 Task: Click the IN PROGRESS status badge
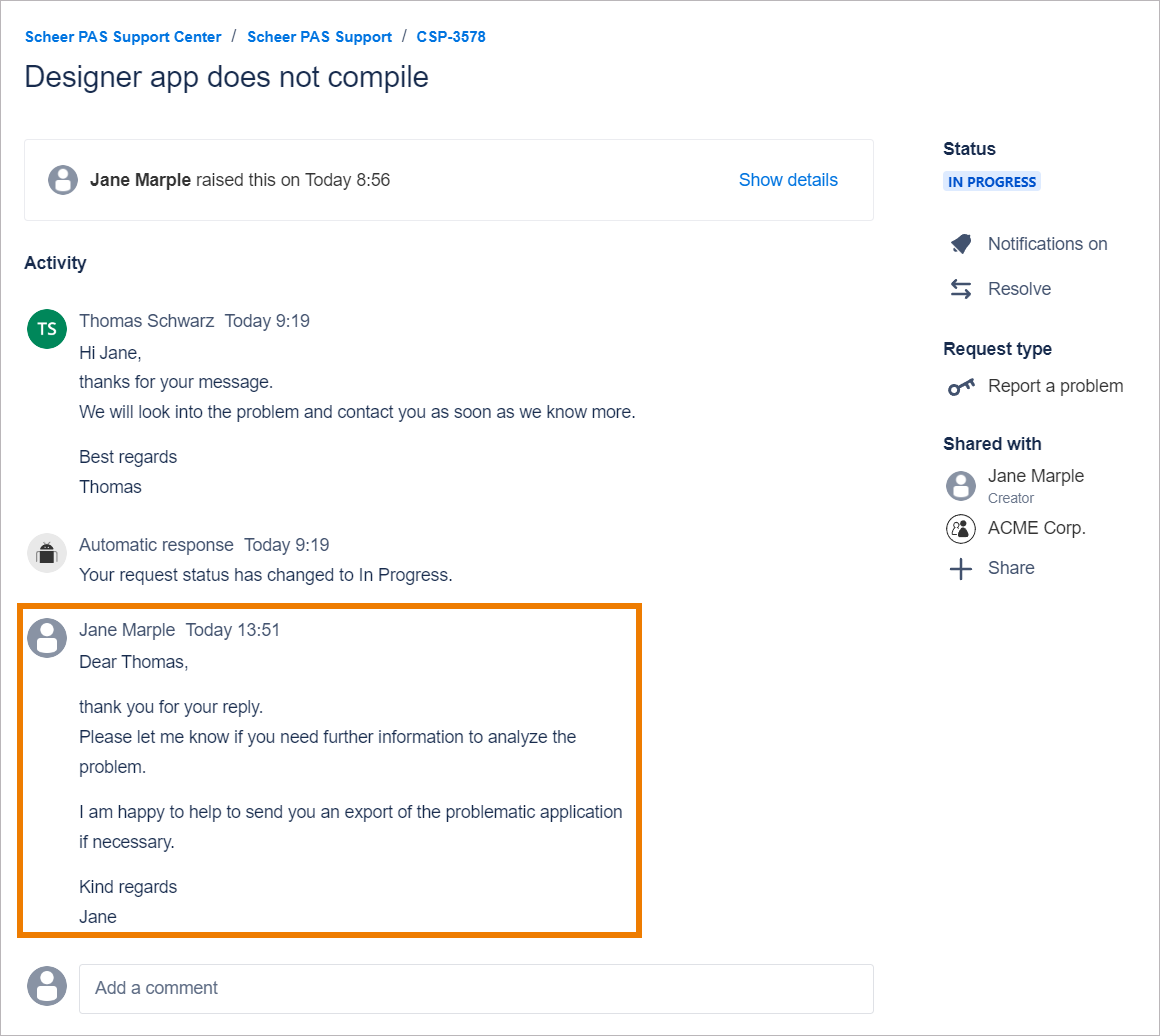[992, 181]
